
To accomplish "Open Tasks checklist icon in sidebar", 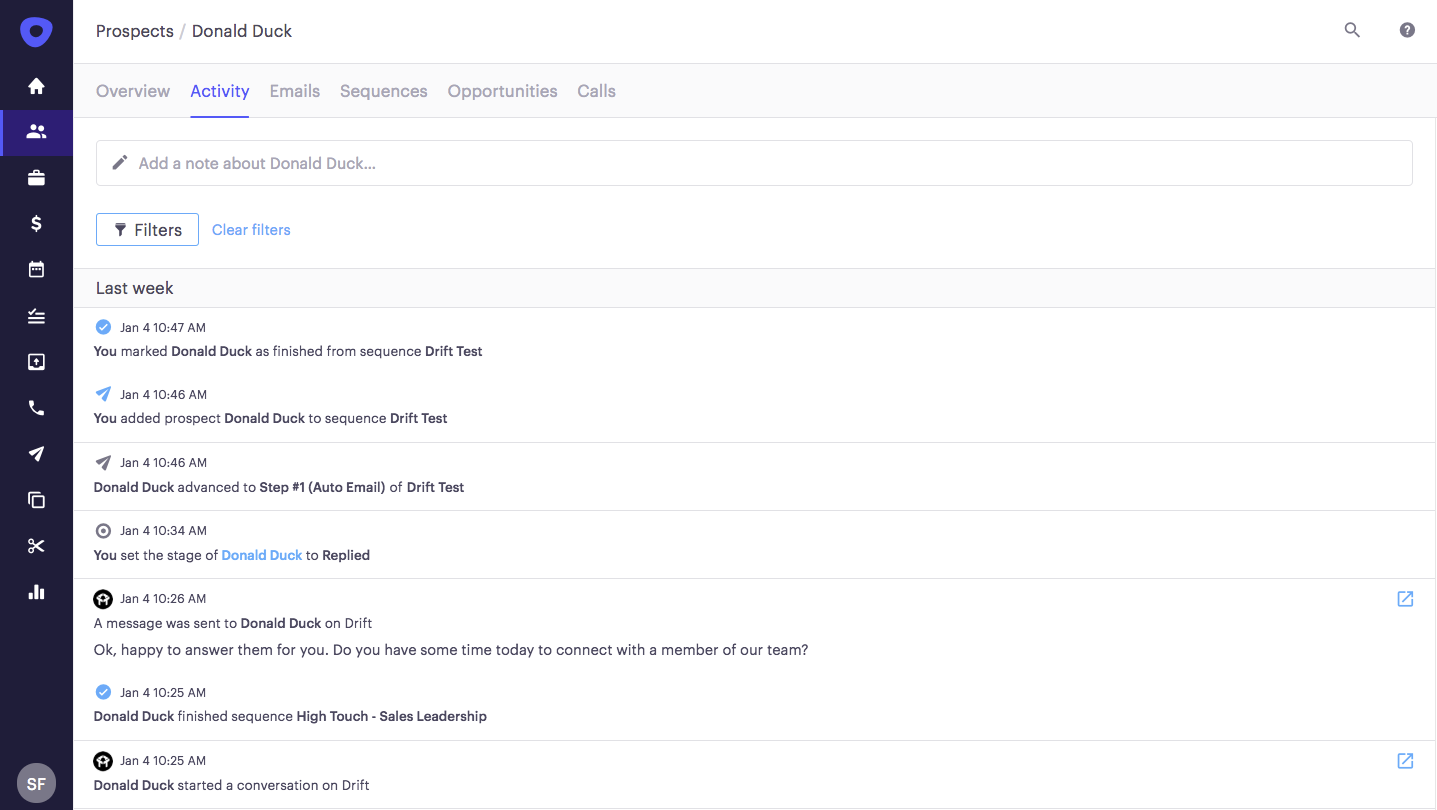I will (x=36, y=316).
